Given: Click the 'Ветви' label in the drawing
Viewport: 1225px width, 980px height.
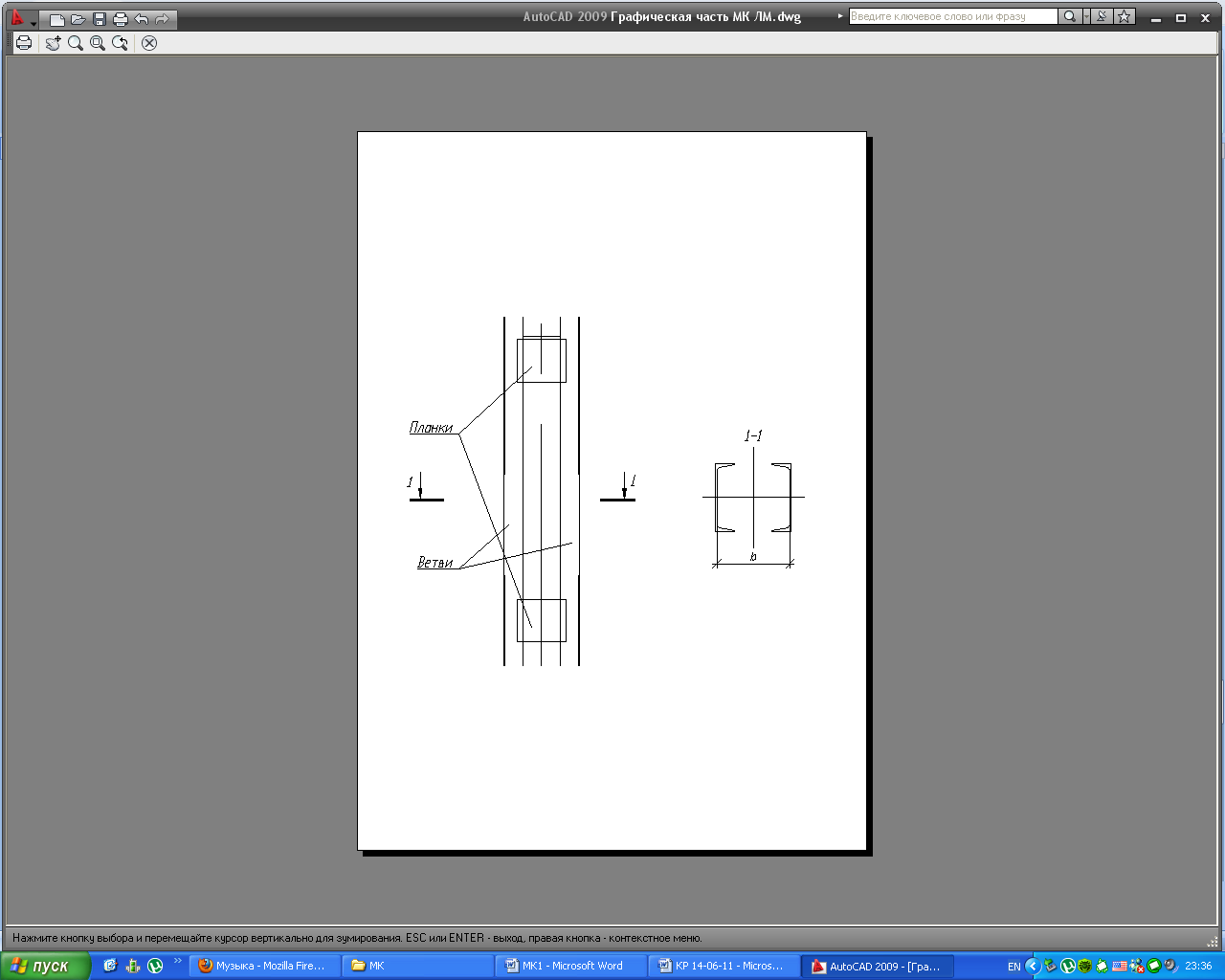Looking at the screenshot, I should pos(435,563).
